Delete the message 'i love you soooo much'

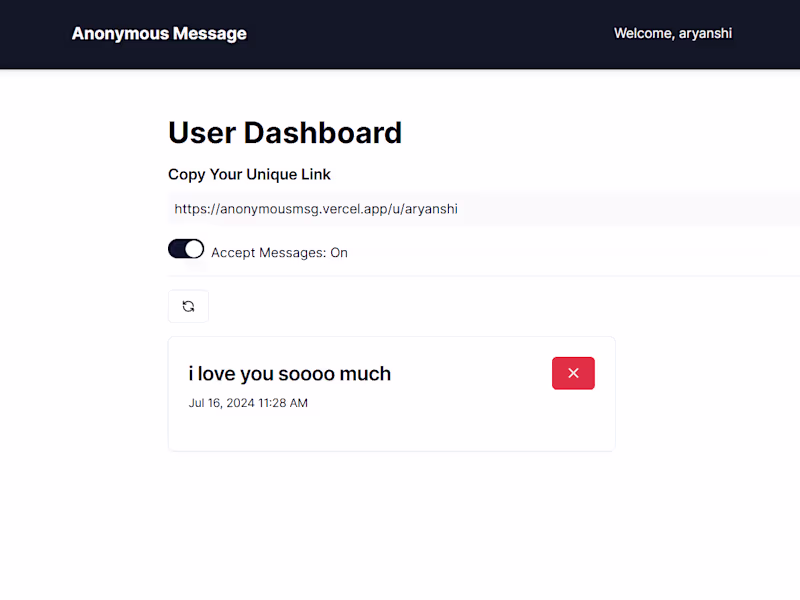(x=573, y=372)
